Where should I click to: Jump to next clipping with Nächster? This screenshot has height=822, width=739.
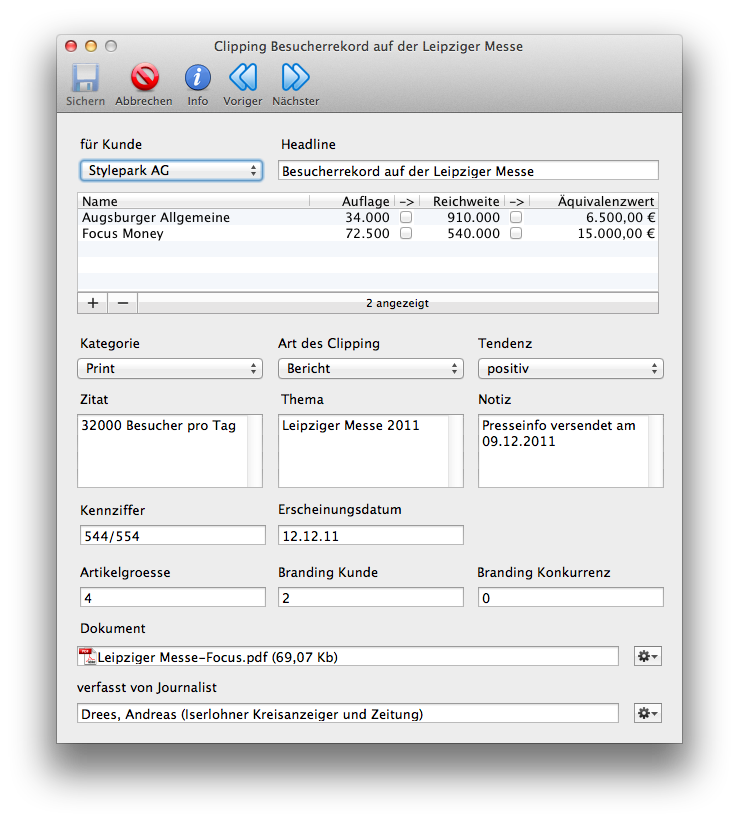coord(295,77)
